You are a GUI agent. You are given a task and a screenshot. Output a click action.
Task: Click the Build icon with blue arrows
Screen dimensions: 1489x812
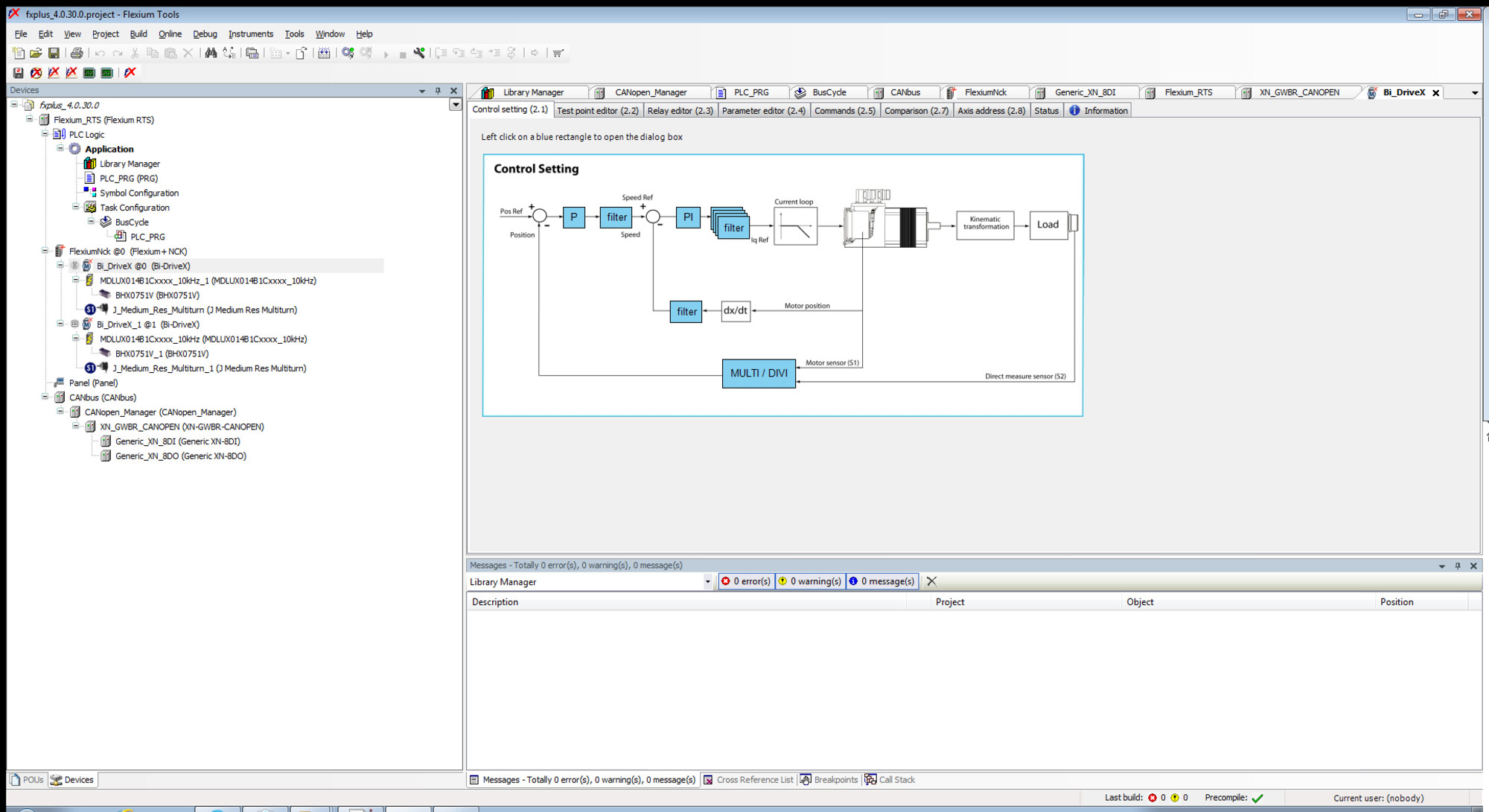click(324, 53)
